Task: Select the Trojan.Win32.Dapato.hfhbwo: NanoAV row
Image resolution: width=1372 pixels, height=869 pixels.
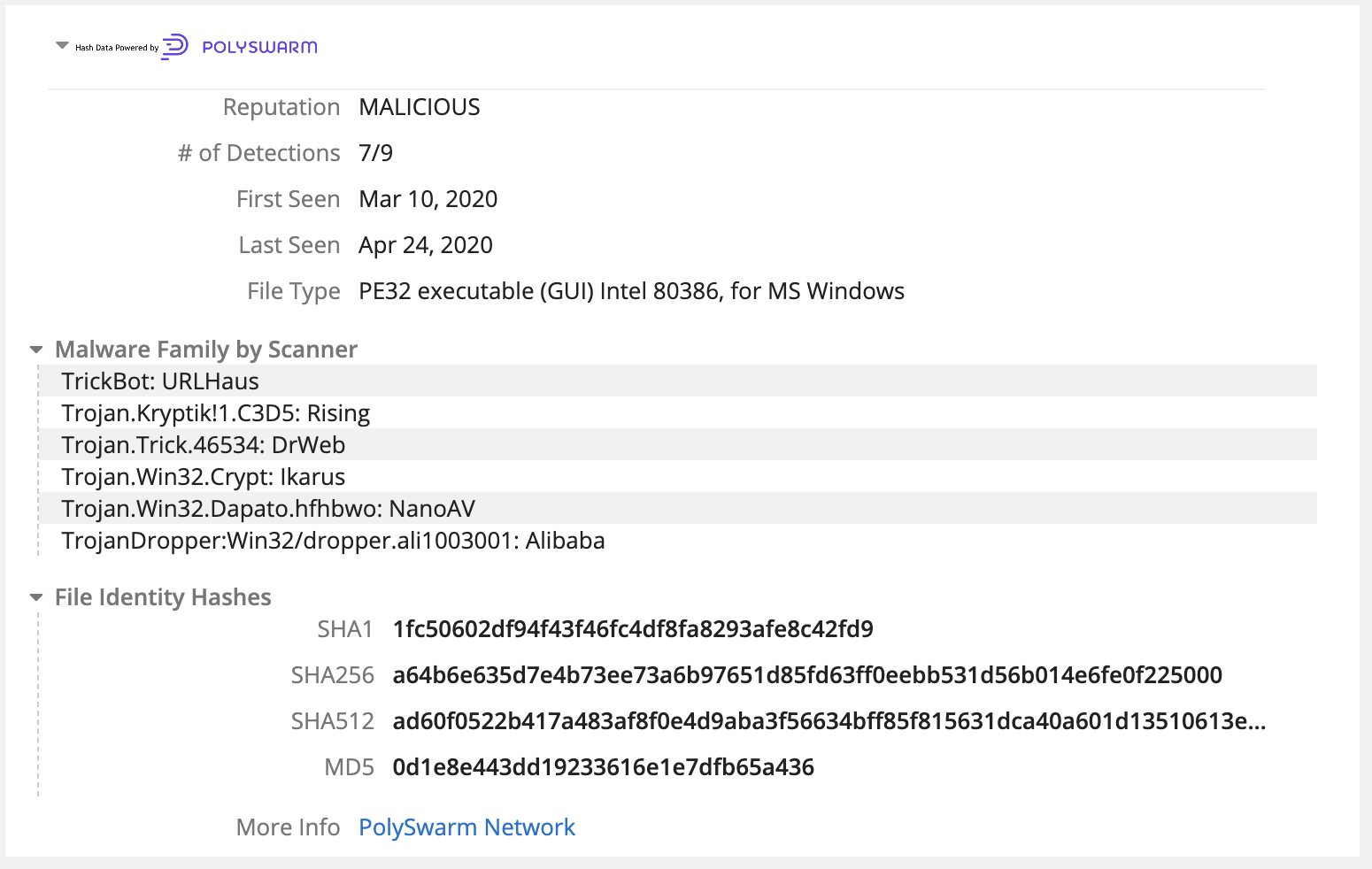Action: (268, 509)
